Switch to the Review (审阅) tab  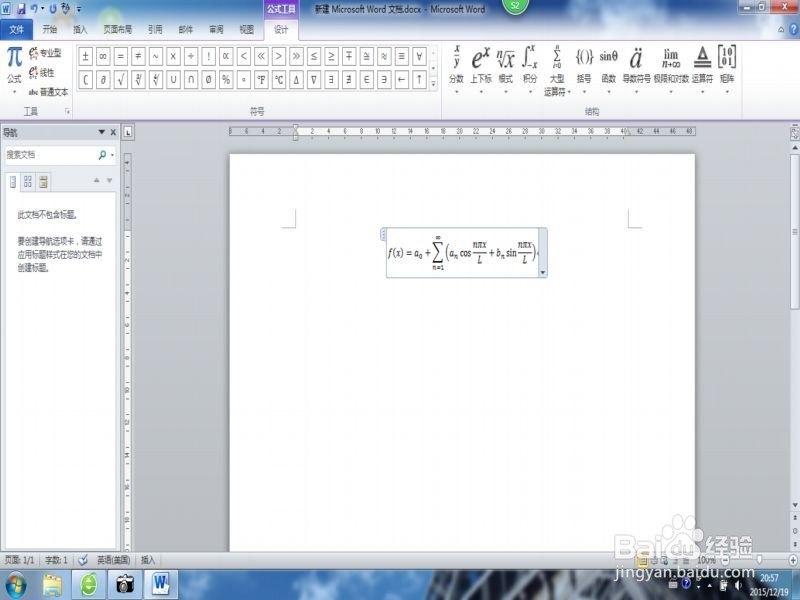pos(216,30)
